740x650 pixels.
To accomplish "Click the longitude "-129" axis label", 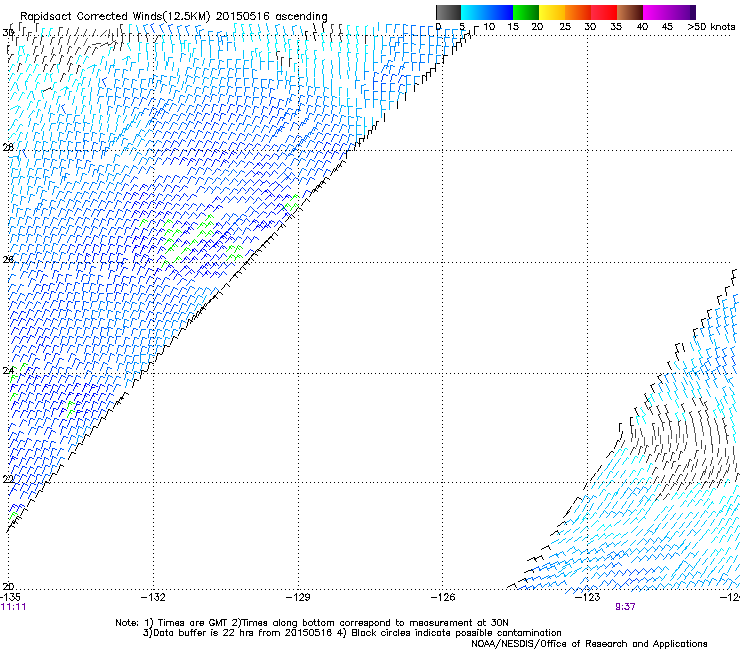I will [x=298, y=597].
